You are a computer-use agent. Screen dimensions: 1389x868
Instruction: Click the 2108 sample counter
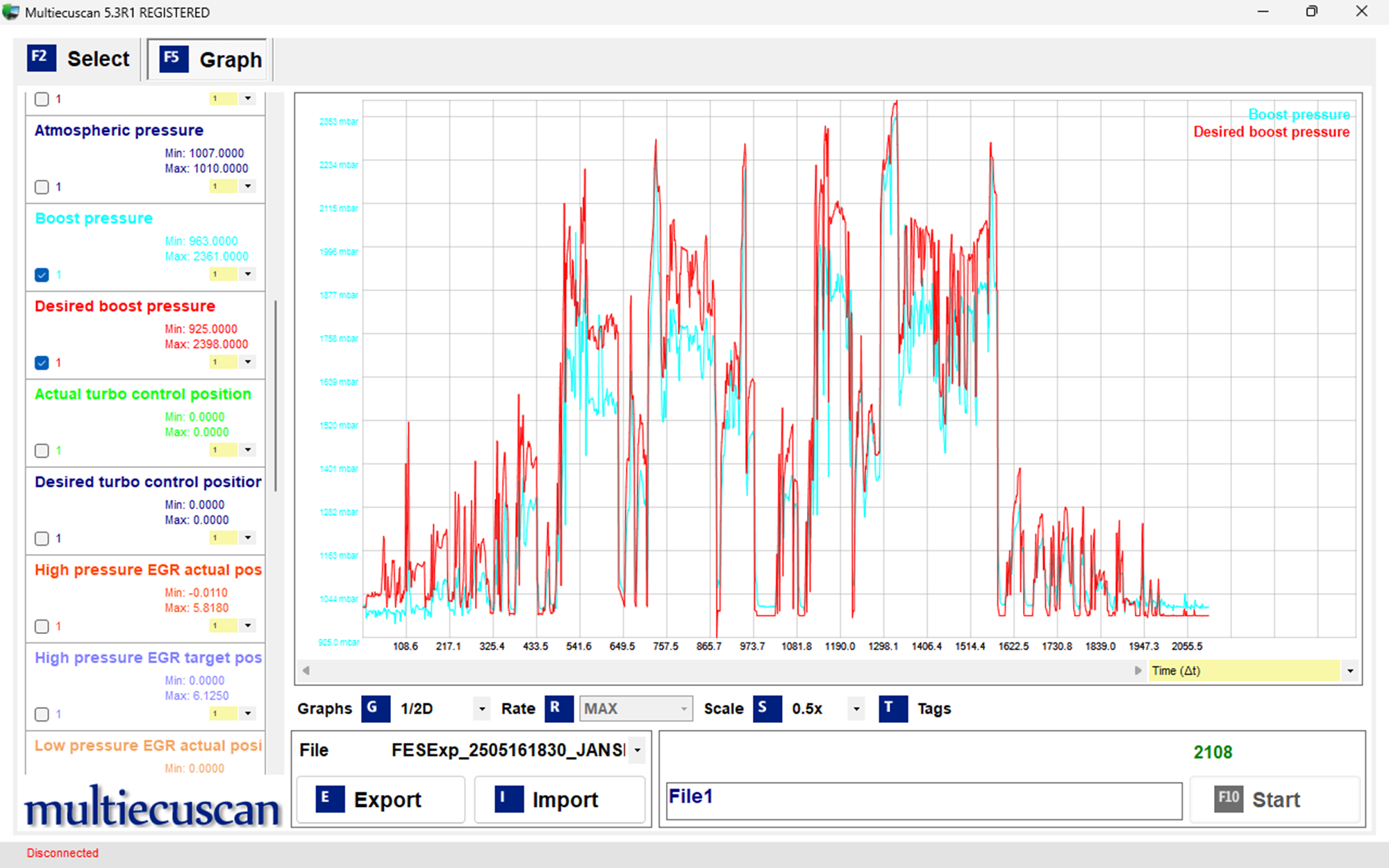(x=1213, y=752)
